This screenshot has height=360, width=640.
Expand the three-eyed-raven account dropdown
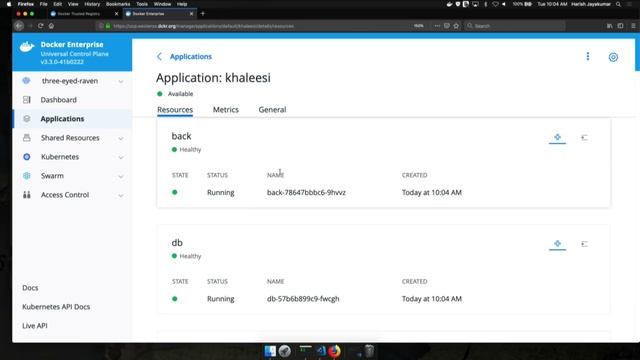point(121,81)
